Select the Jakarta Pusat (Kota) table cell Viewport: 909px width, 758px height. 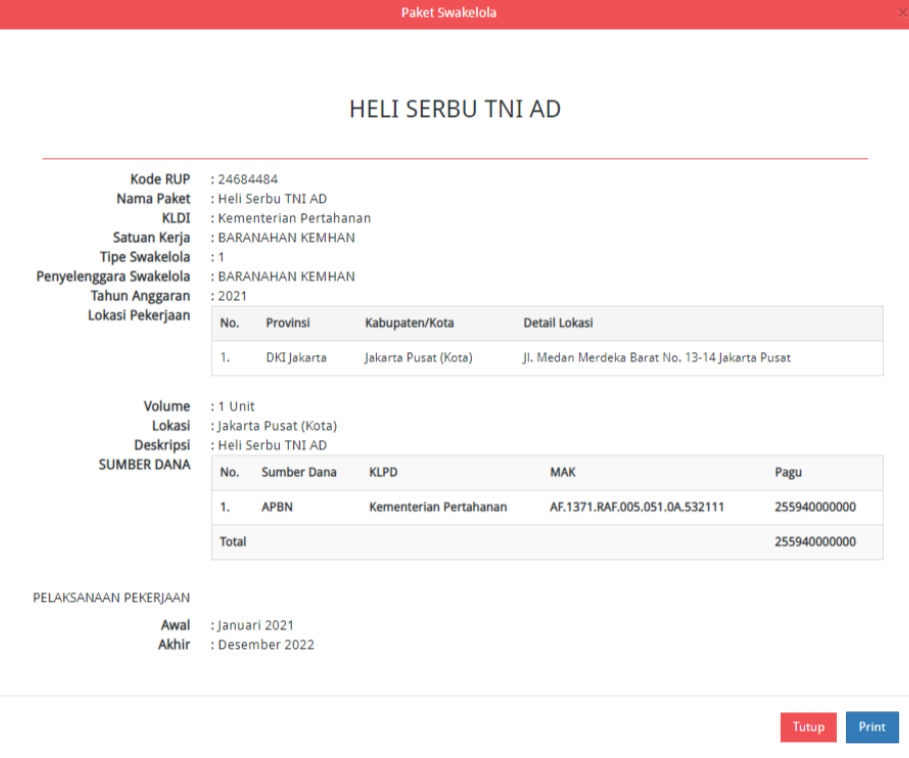click(419, 358)
